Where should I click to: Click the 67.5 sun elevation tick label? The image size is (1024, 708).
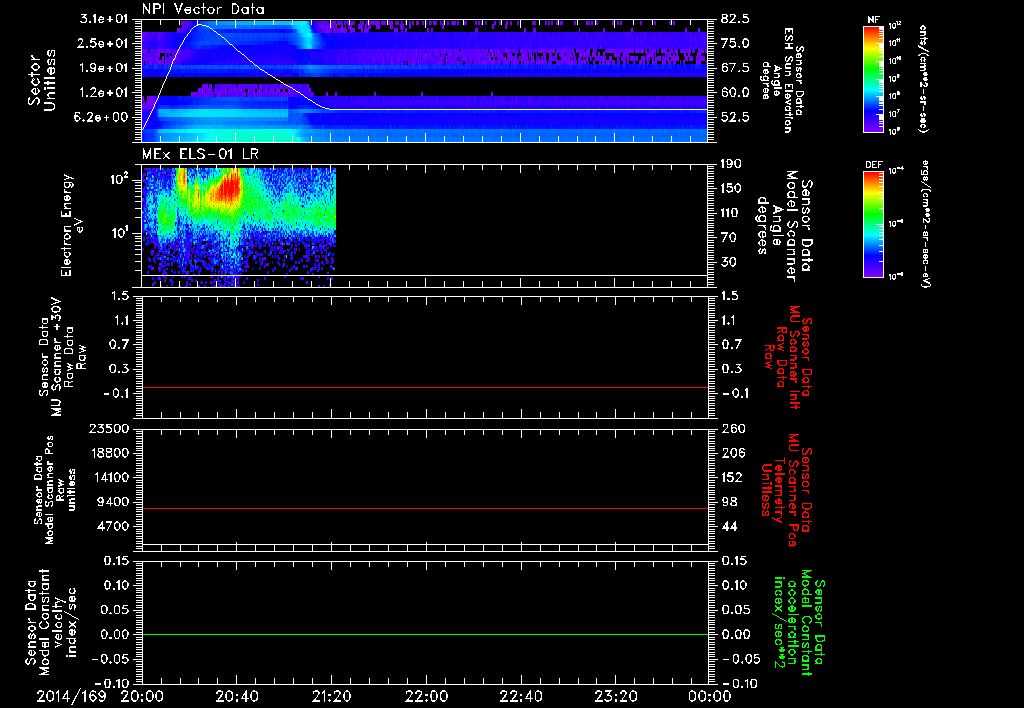coord(735,68)
